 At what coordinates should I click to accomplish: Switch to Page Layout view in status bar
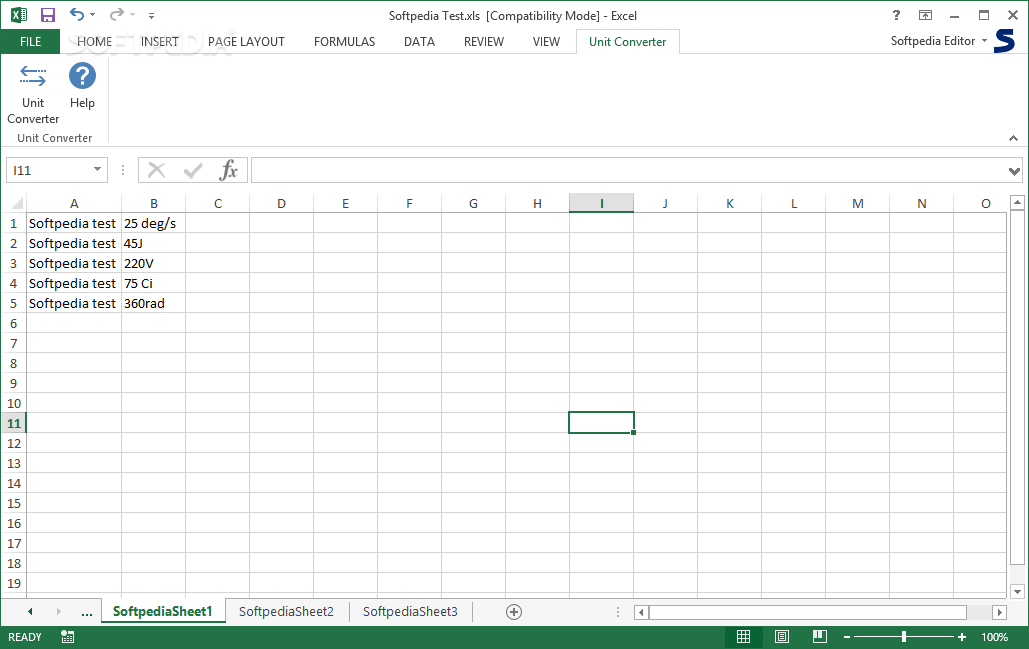tap(782, 637)
